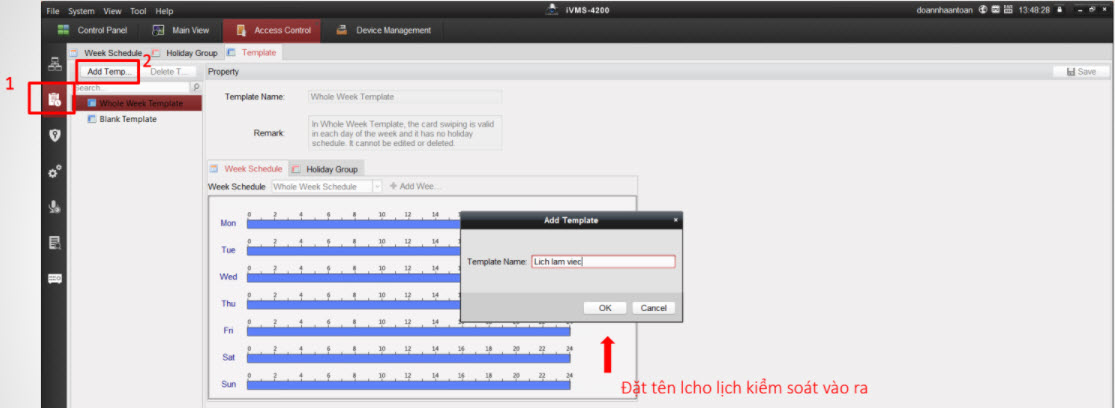Click the organization tree icon in sidebar
Image resolution: width=1115 pixels, height=408 pixels.
coord(55,64)
